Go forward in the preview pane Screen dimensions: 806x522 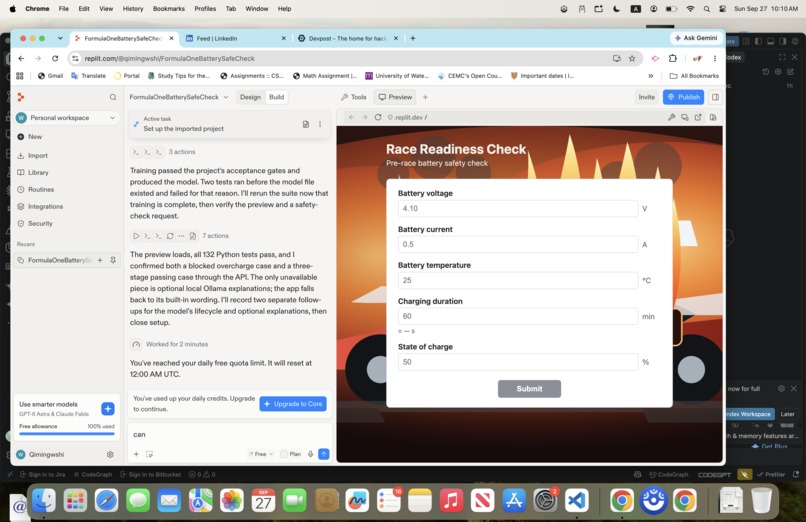pos(364,117)
